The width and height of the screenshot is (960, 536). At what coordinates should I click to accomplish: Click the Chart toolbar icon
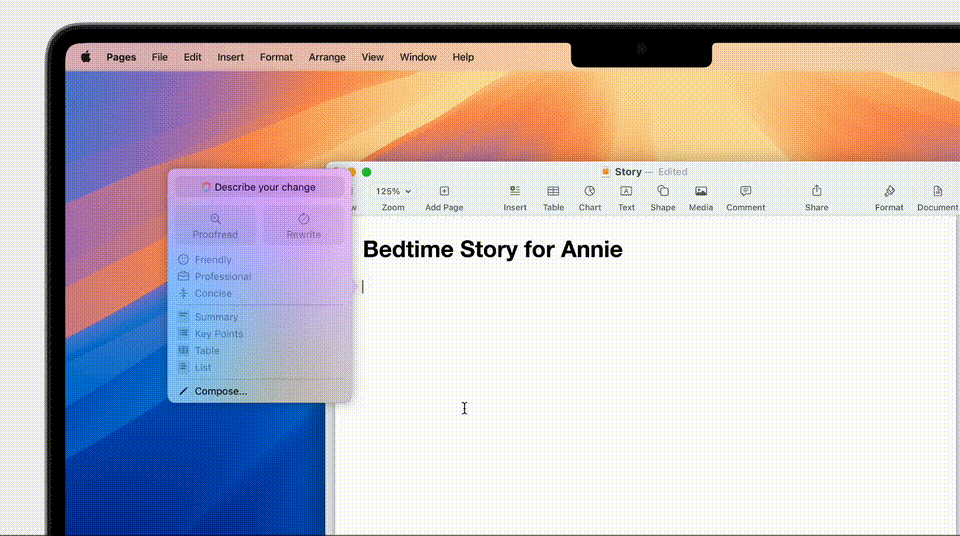pyautogui.click(x=590, y=191)
